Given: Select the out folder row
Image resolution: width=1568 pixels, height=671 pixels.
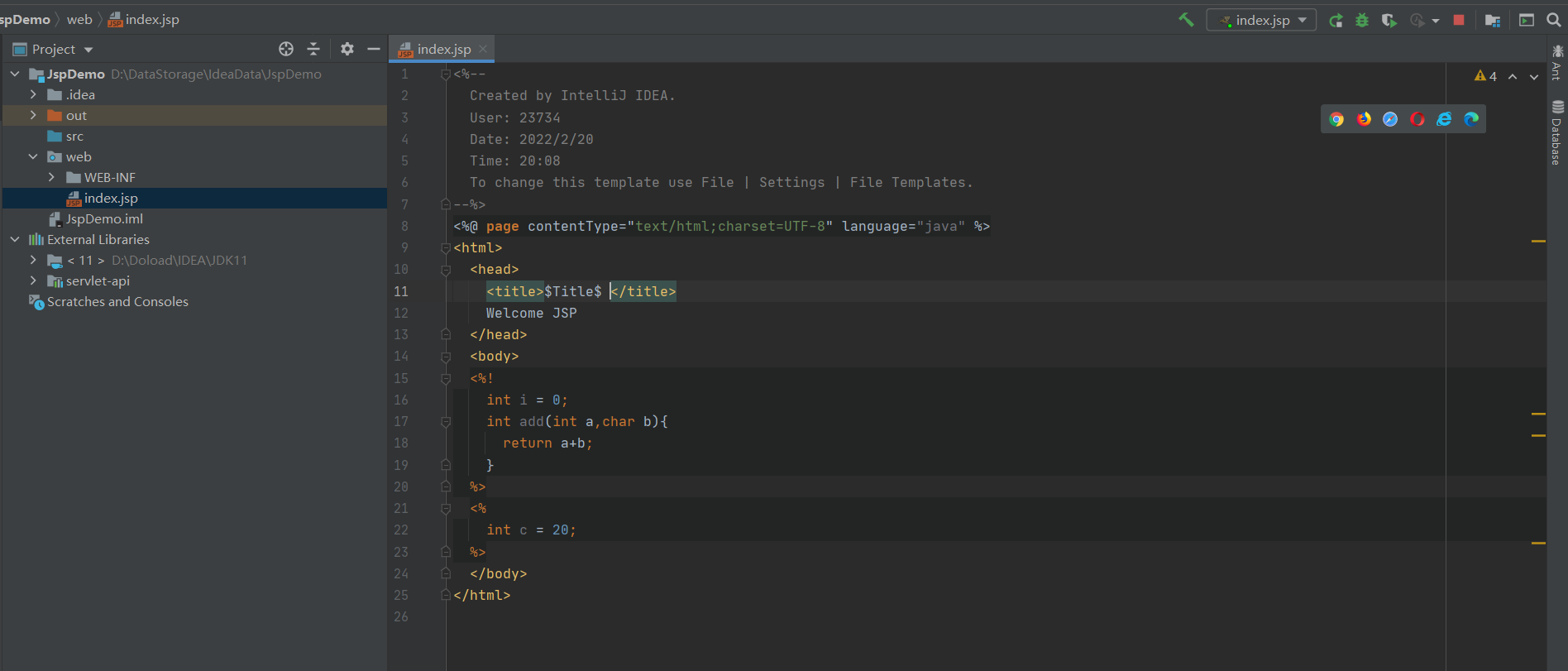Looking at the screenshot, I should pos(194,115).
